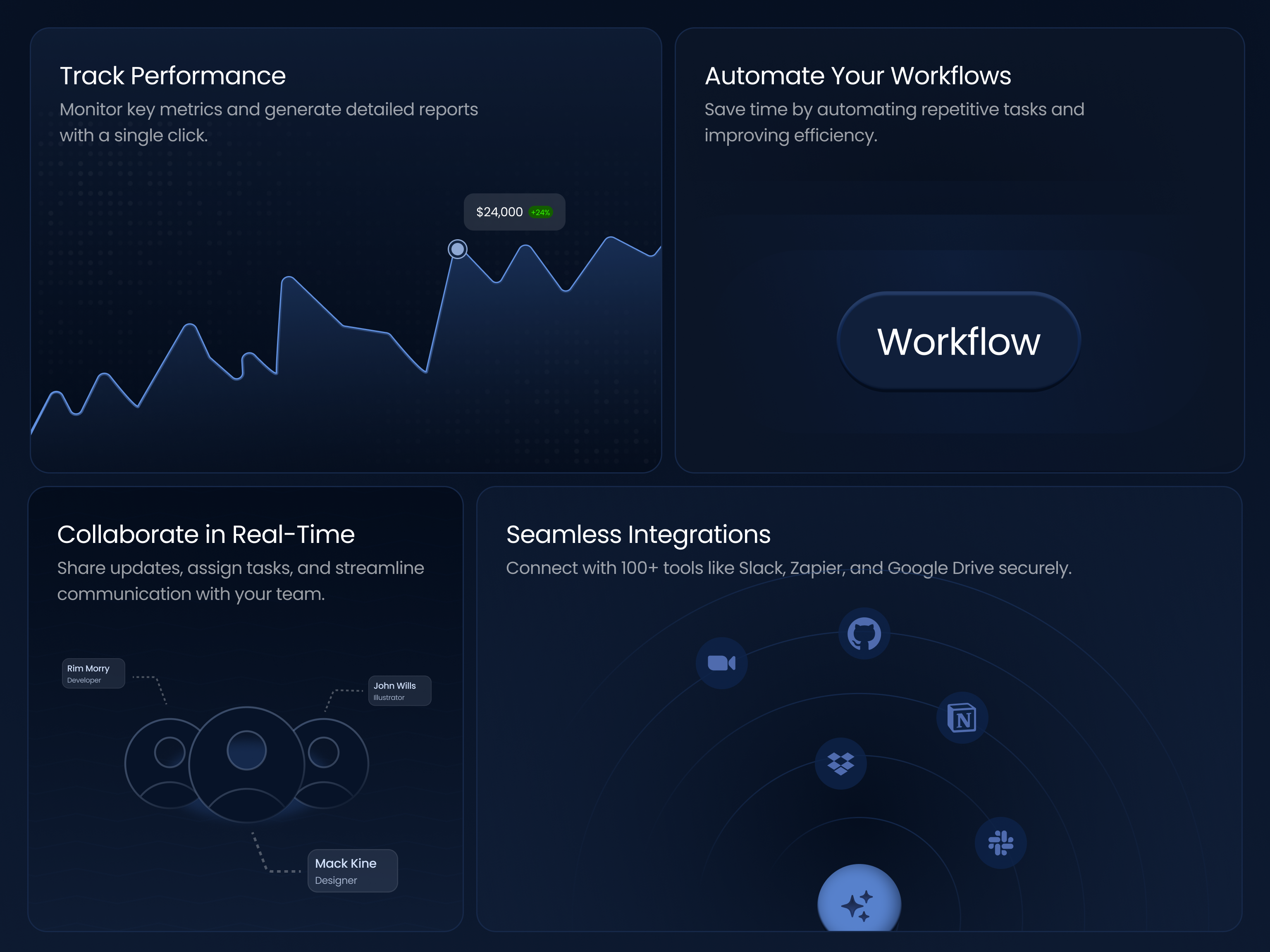Select the Dropbox integration icon

click(x=840, y=764)
